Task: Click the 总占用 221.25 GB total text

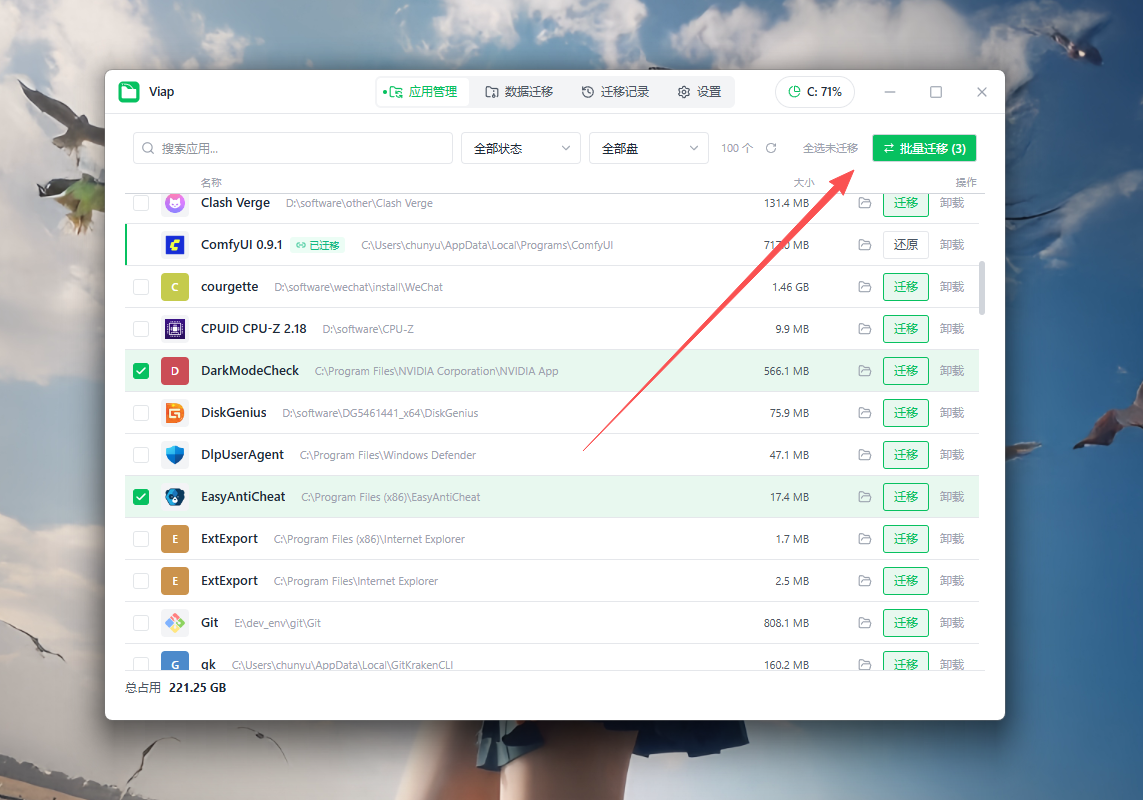Action: tap(176, 688)
